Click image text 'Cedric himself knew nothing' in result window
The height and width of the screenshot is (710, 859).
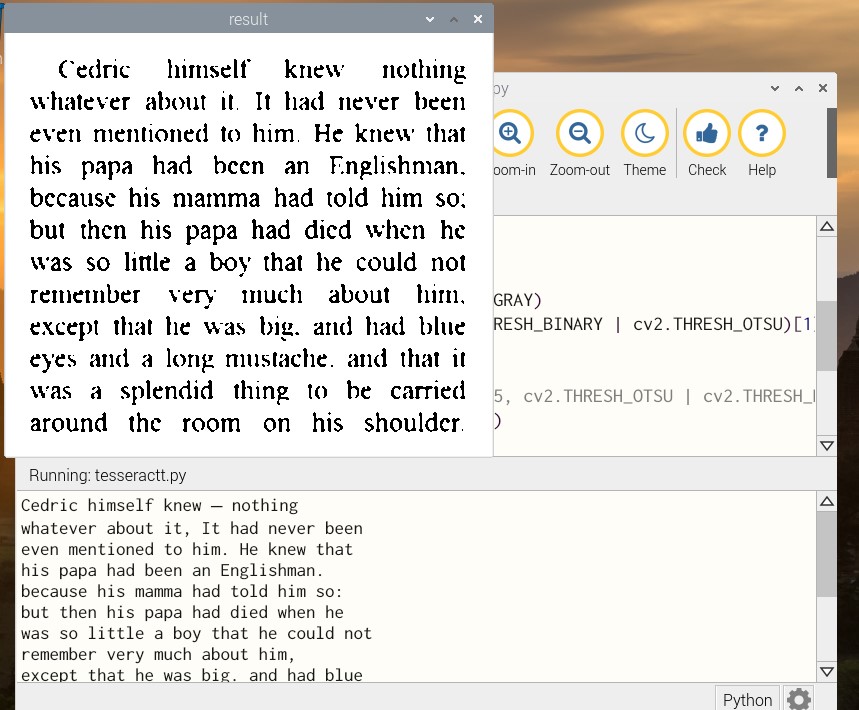click(262, 70)
